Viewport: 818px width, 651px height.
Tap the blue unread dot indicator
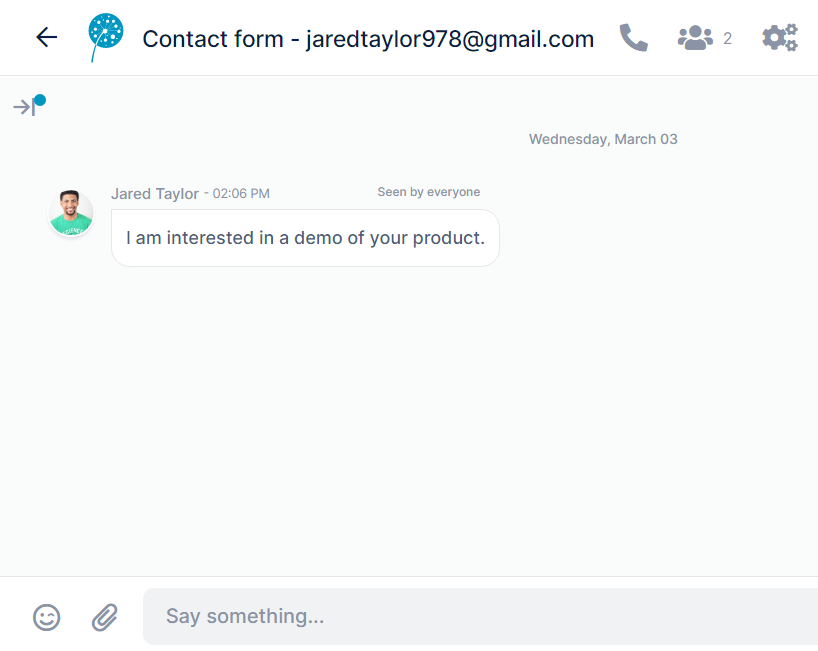(40, 100)
